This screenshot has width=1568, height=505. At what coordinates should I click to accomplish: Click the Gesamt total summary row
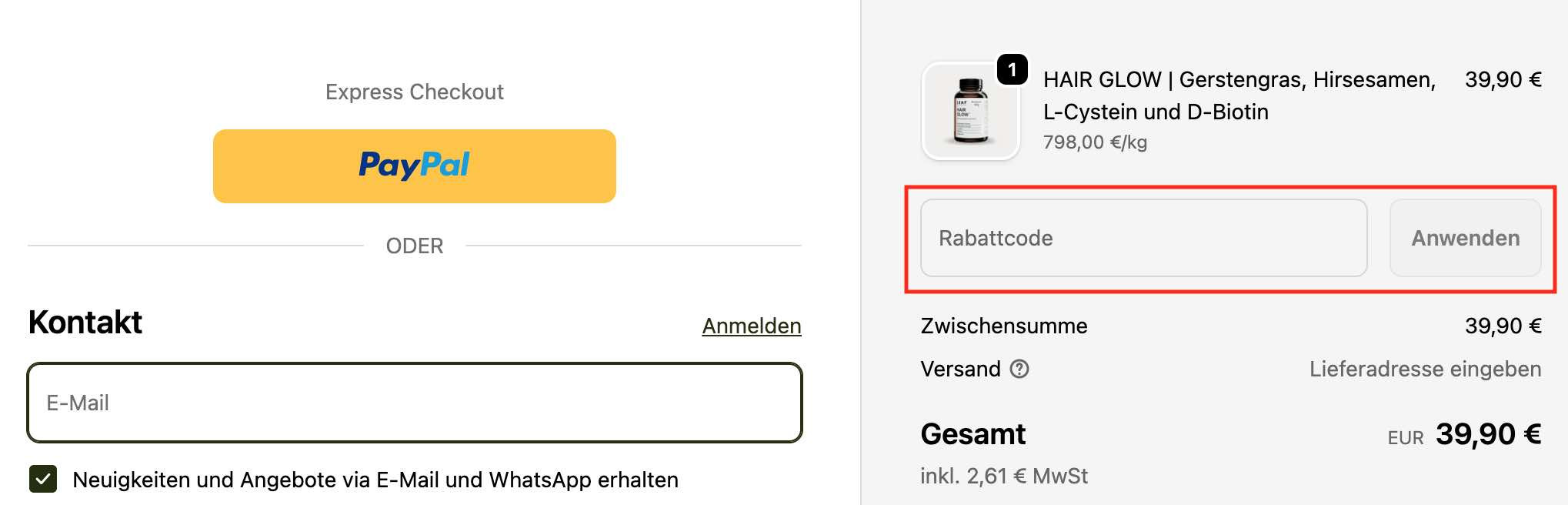[x=973, y=433]
